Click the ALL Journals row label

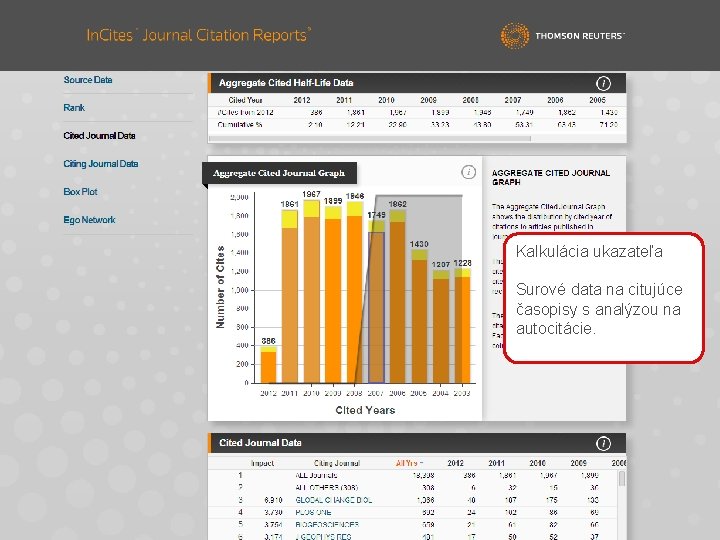click(316, 475)
